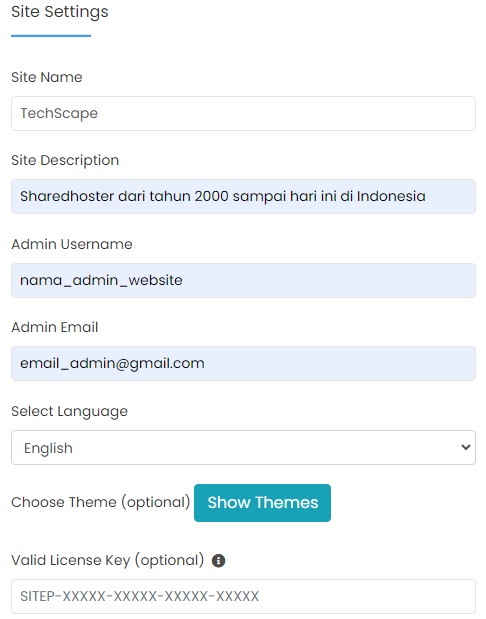Click the Show Themes button
This screenshot has height=619, width=486.
click(263, 503)
